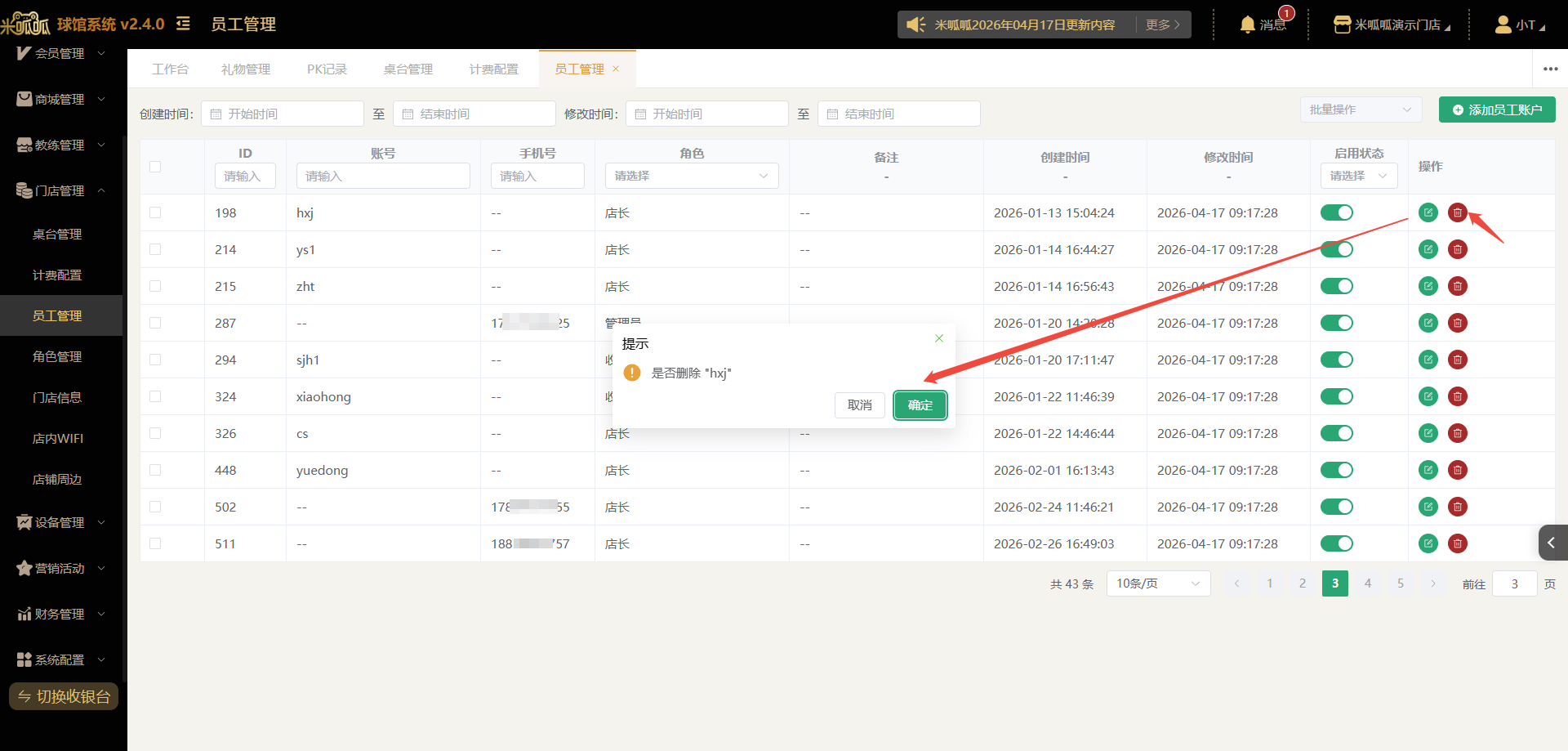The height and width of the screenshot is (751, 1568).
Task: Toggle enabled status for yuedong
Action: click(1337, 470)
